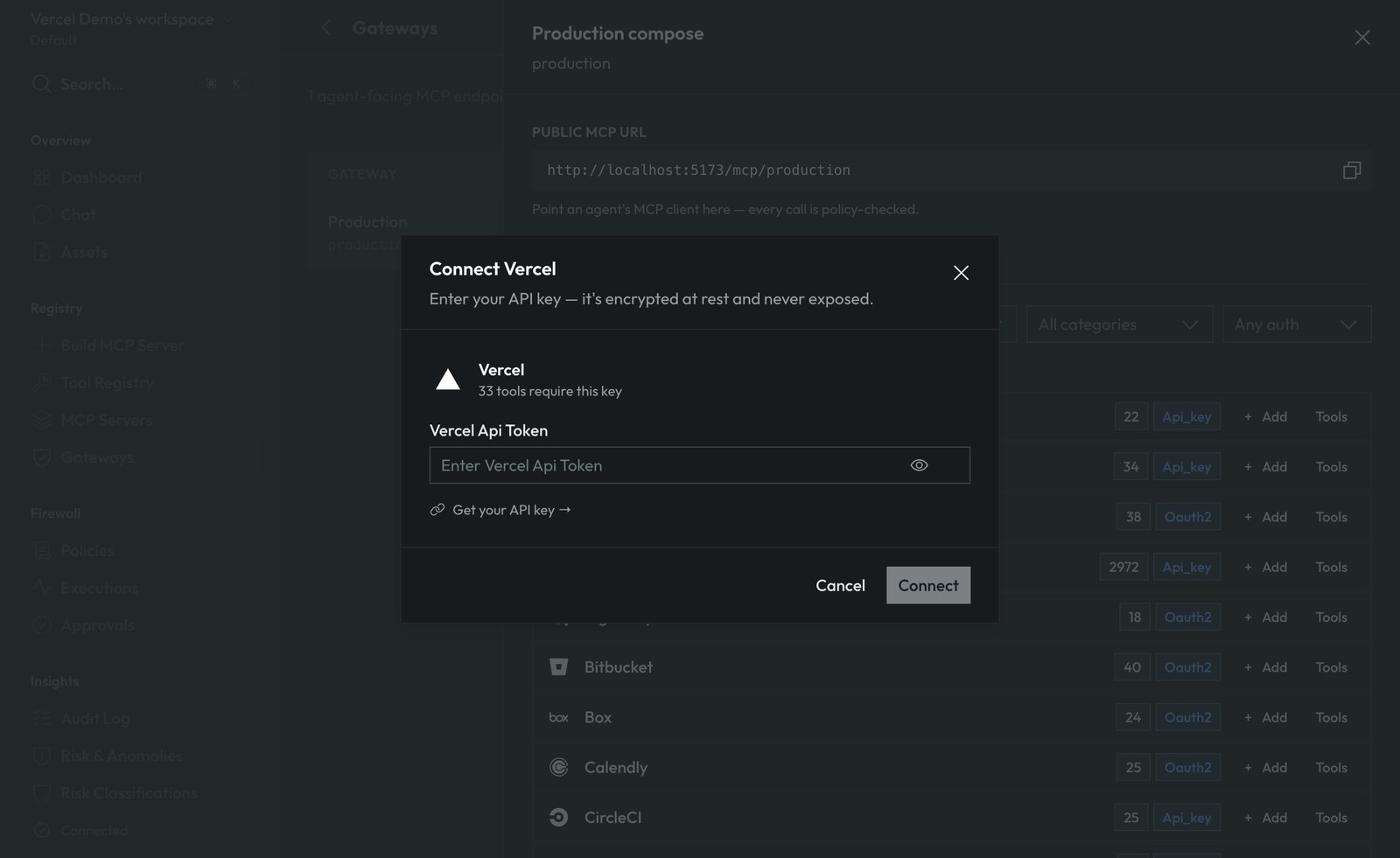Viewport: 1400px width, 858px height.
Task: View Tools for Box
Action: (1331, 717)
